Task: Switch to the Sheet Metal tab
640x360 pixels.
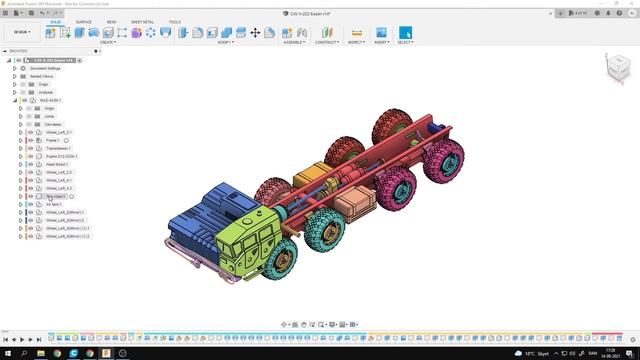Action: [x=142, y=22]
